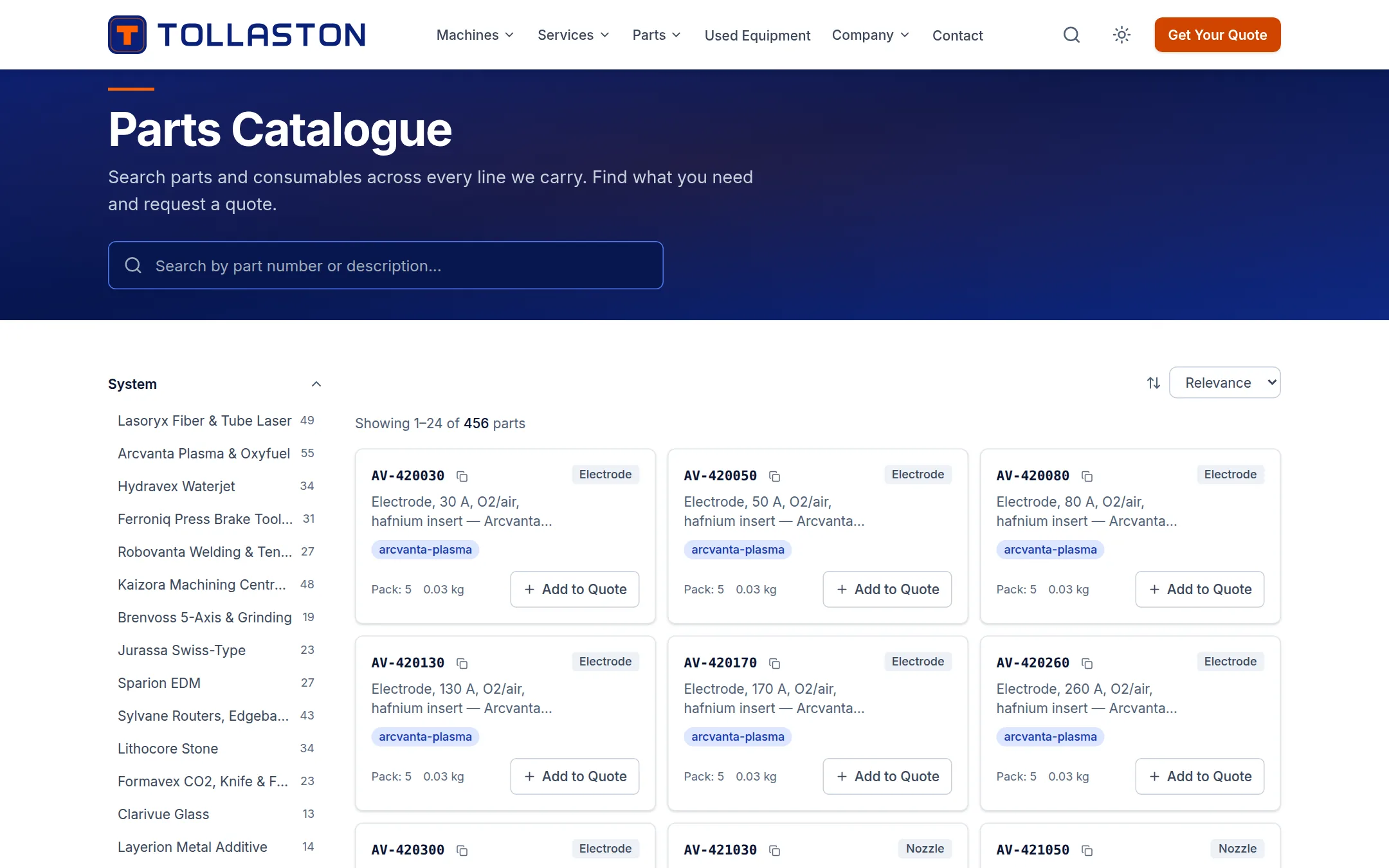The height and width of the screenshot is (868, 1389).
Task: Open the Machines menu
Action: [x=475, y=35]
